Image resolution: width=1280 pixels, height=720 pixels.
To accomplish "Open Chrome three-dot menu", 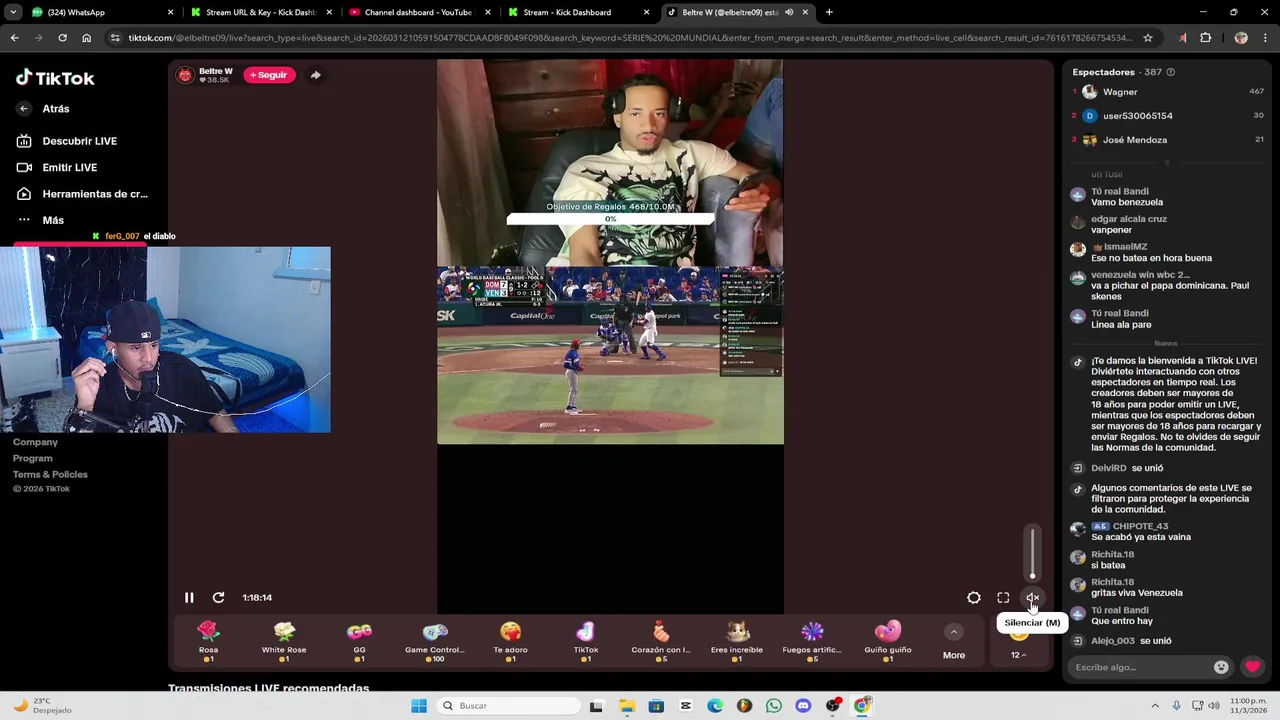I will 1265,38.
